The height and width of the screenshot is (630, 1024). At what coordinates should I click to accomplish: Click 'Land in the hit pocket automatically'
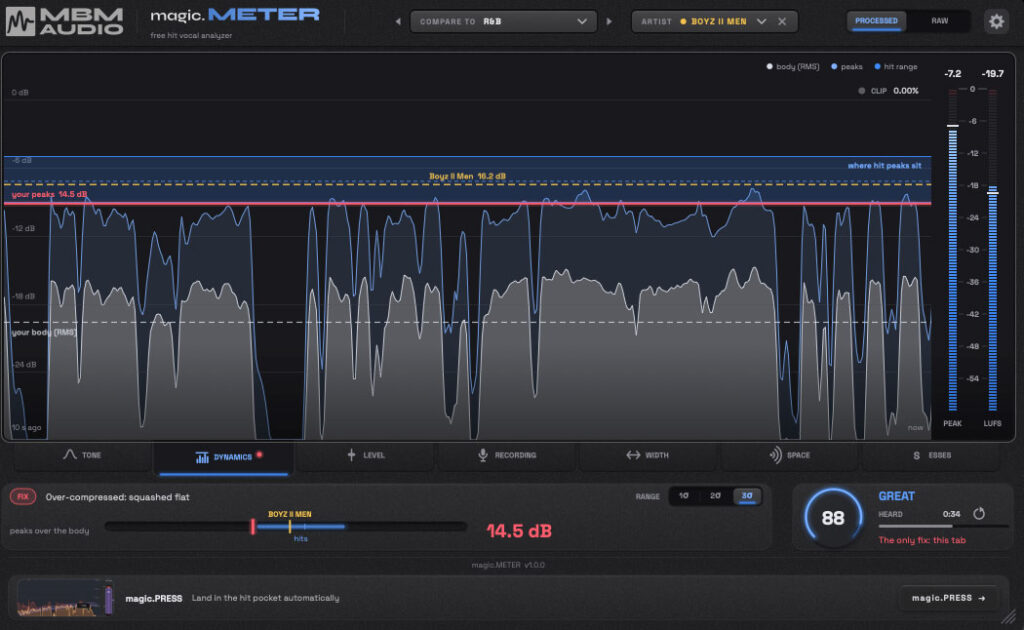pos(265,598)
